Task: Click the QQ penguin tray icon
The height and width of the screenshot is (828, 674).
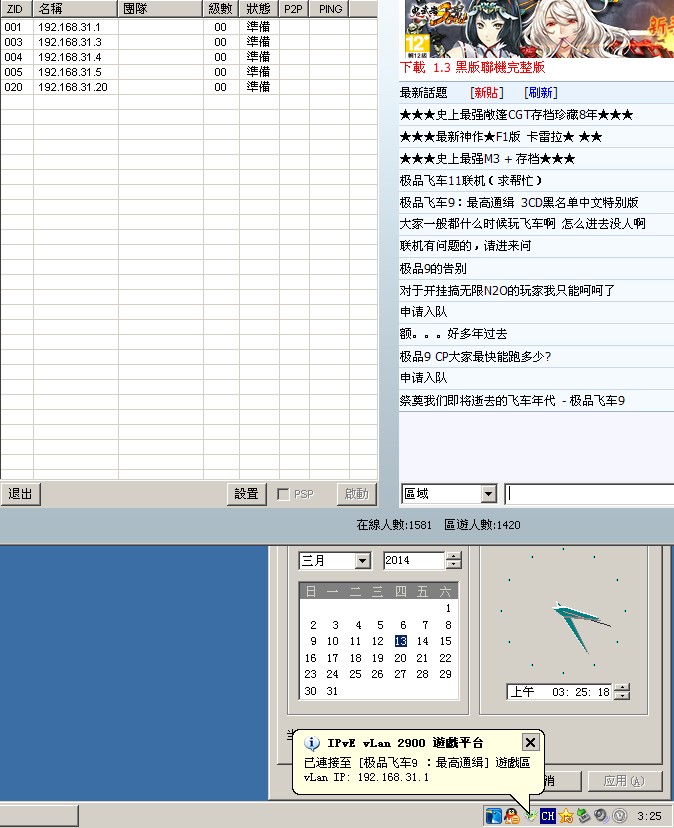Action: click(x=512, y=816)
